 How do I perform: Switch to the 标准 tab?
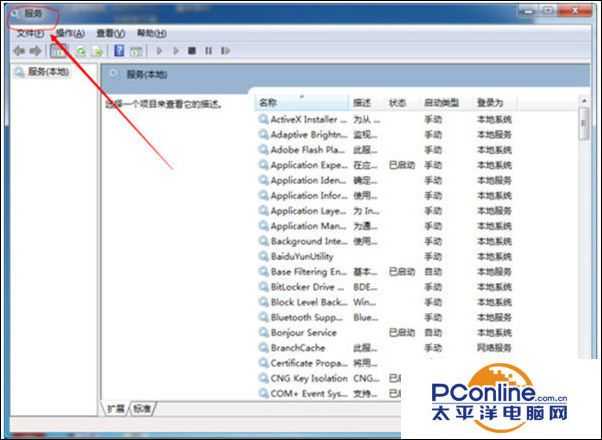coord(143,408)
